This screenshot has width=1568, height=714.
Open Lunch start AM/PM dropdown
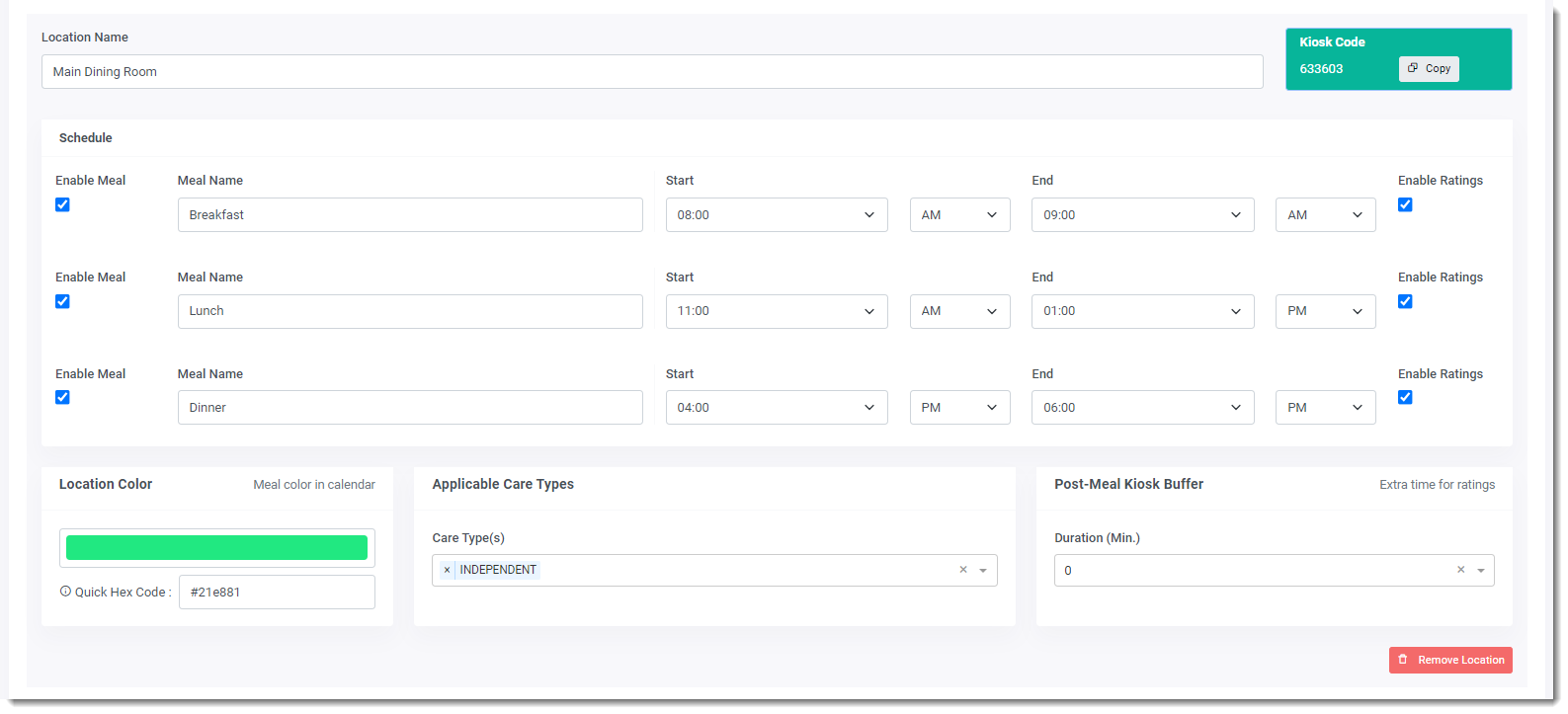[959, 311]
